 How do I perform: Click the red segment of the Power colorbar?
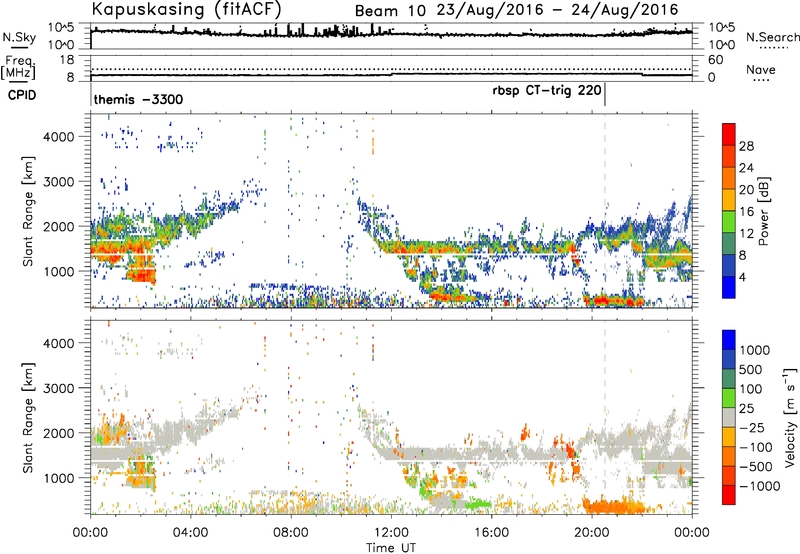pyautogui.click(x=729, y=134)
